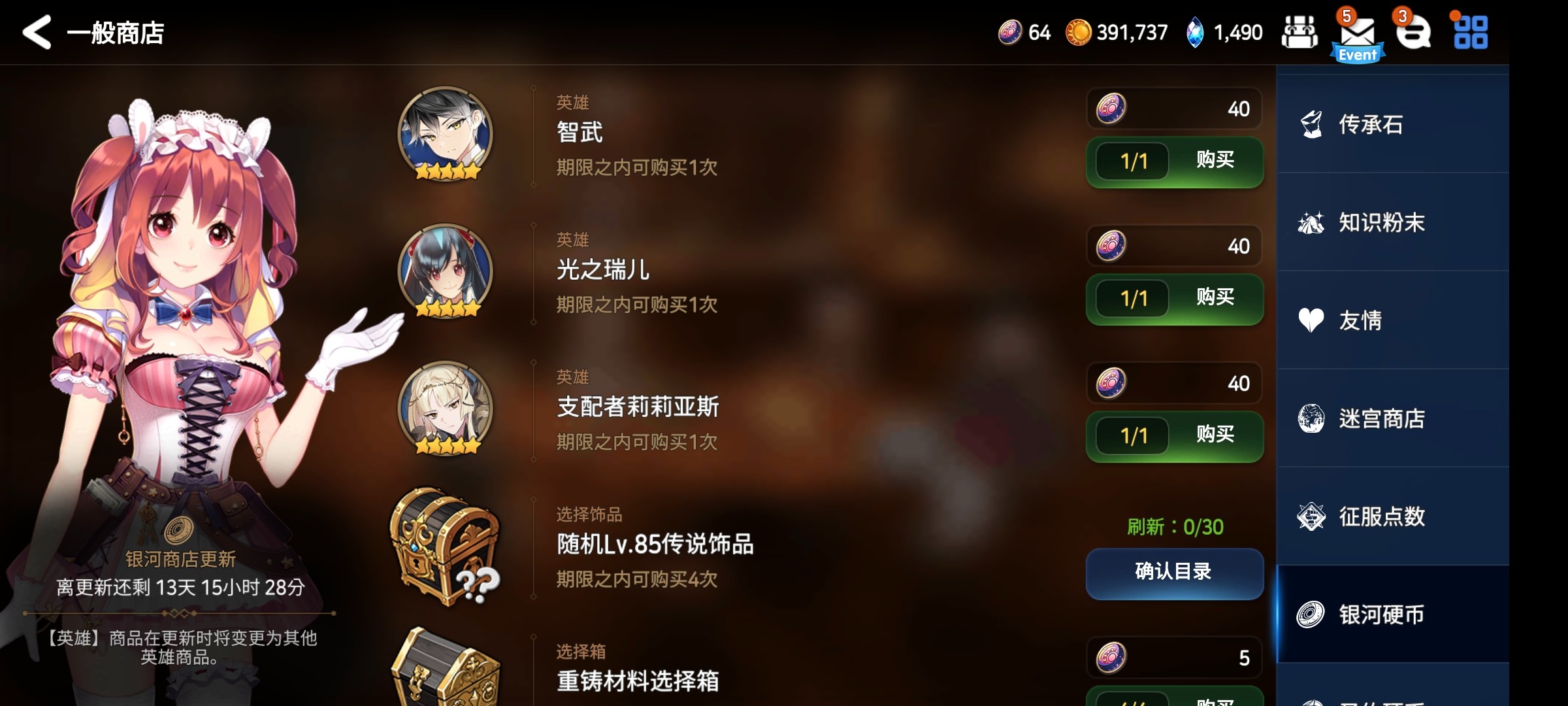
Task: Select the 银河硬币 tab
Action: pyautogui.click(x=1393, y=614)
